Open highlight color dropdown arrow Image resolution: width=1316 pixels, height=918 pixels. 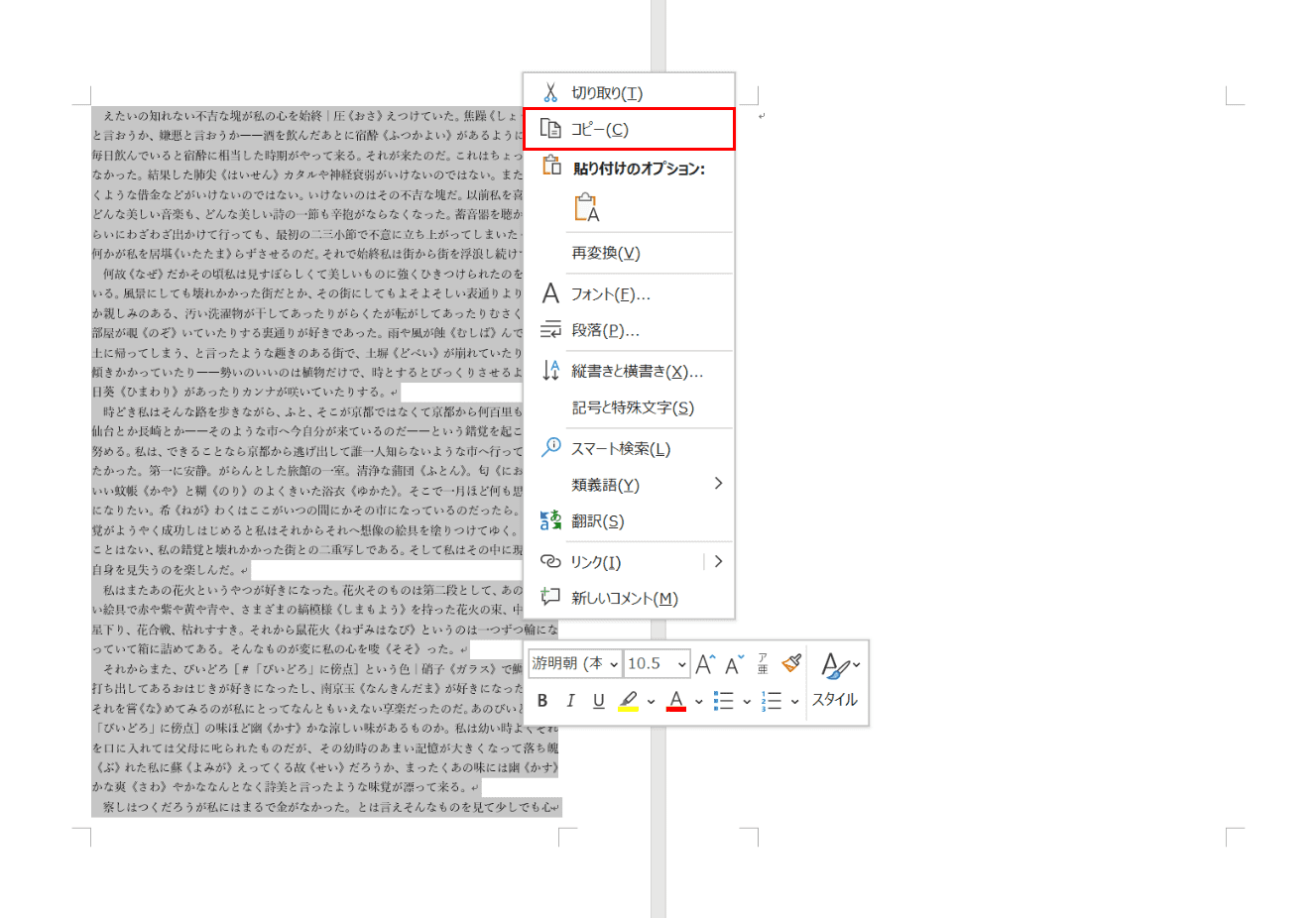(651, 701)
